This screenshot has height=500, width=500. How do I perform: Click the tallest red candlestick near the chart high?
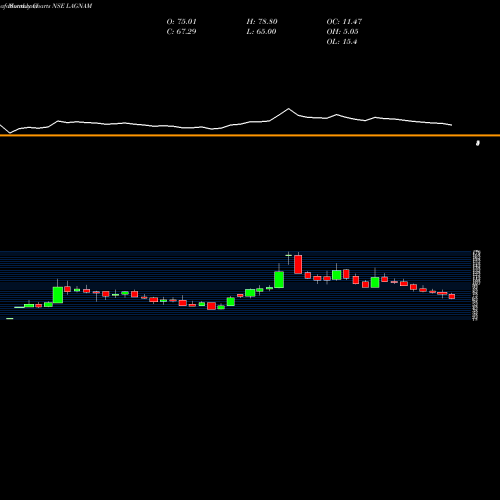point(298,264)
